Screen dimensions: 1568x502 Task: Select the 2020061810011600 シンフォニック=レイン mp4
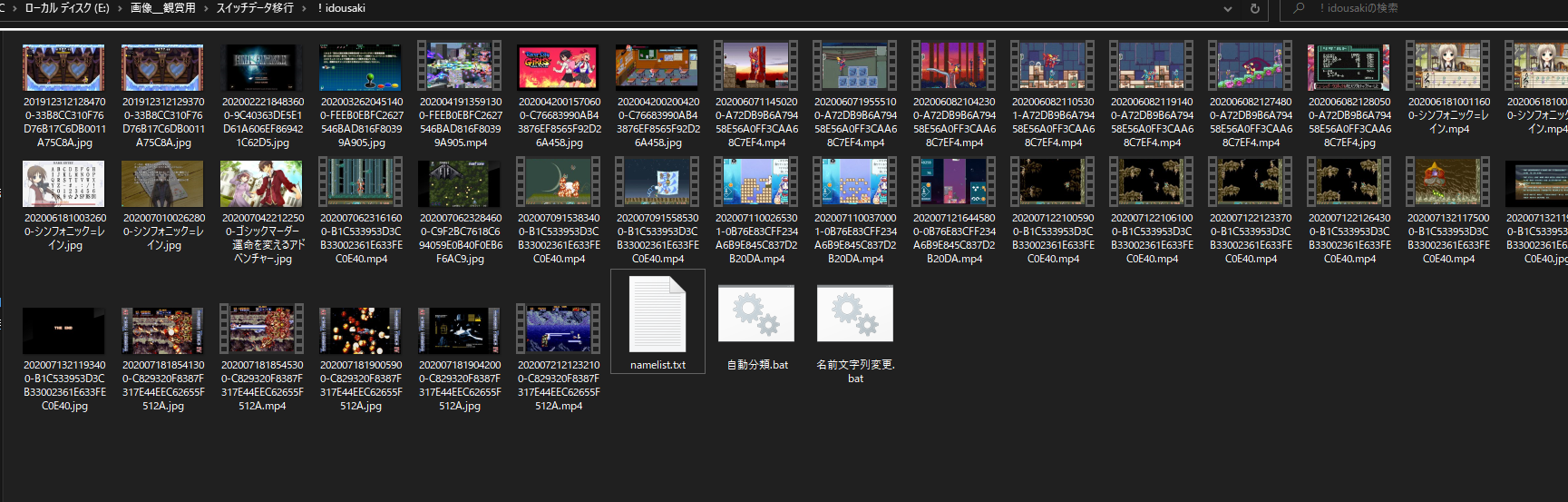[x=1448, y=67]
